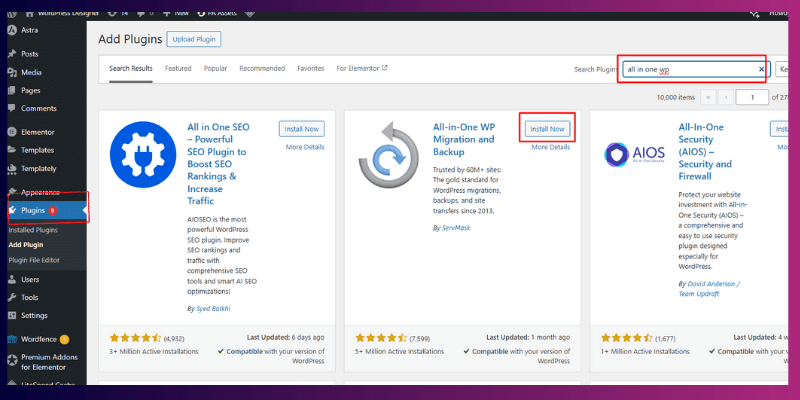Switch to the Popular tab

(x=215, y=68)
